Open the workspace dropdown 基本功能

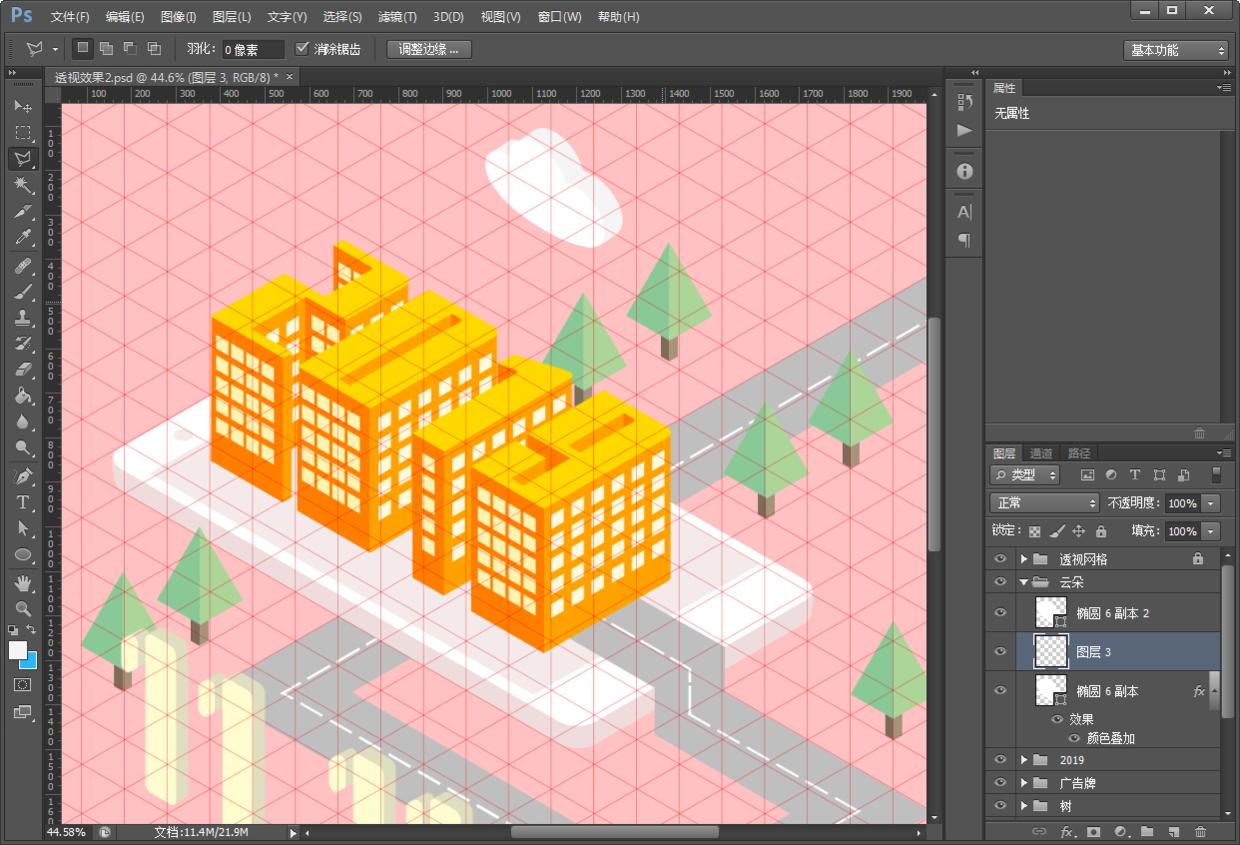(x=1176, y=50)
